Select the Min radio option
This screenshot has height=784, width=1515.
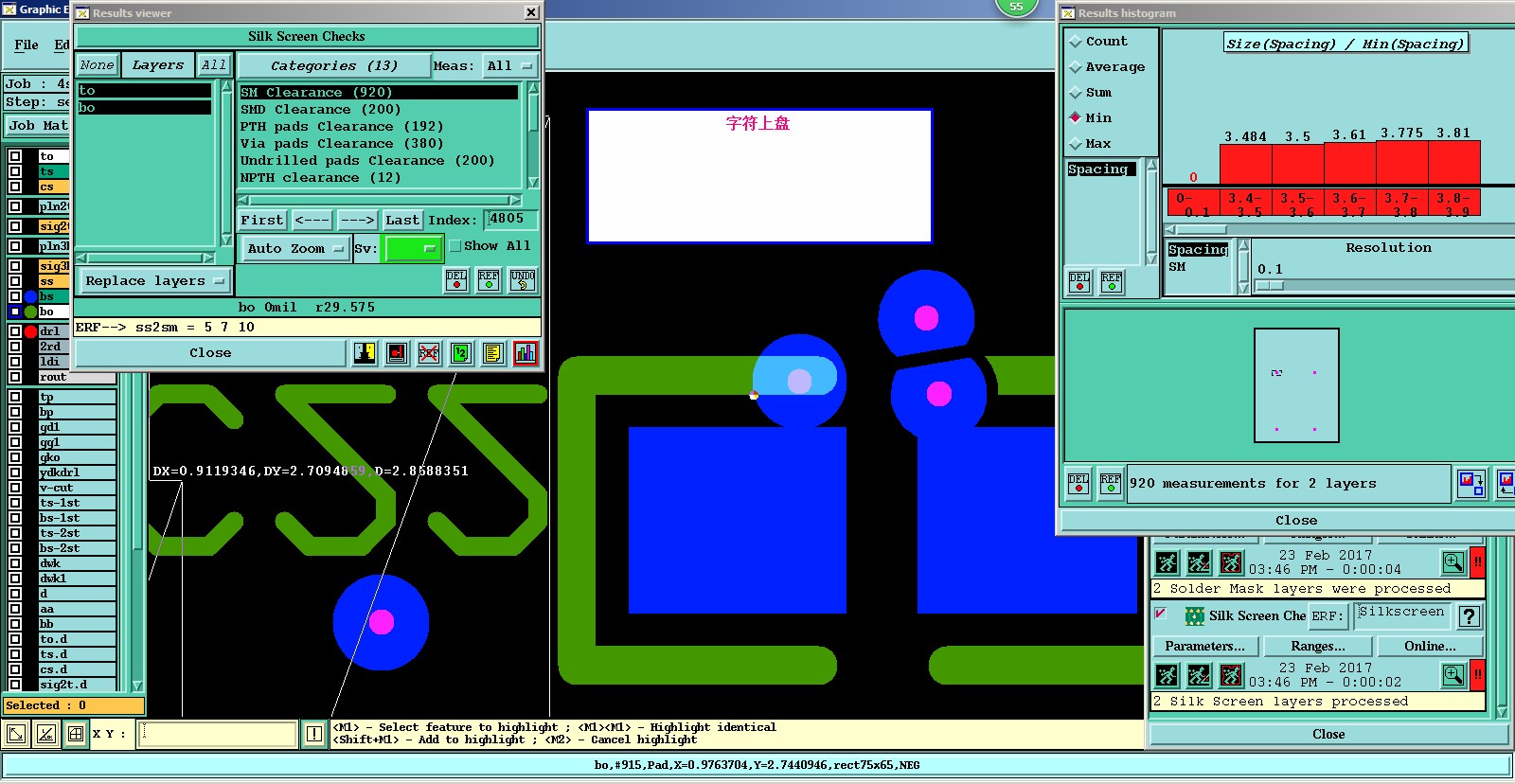coord(1076,117)
